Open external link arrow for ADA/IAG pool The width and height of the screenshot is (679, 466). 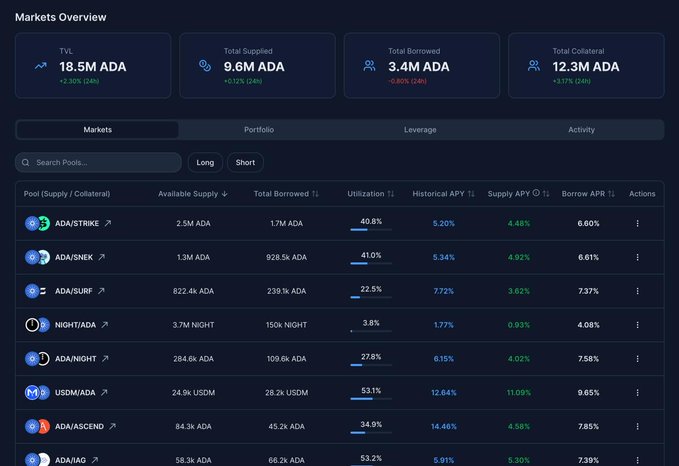(x=95, y=460)
